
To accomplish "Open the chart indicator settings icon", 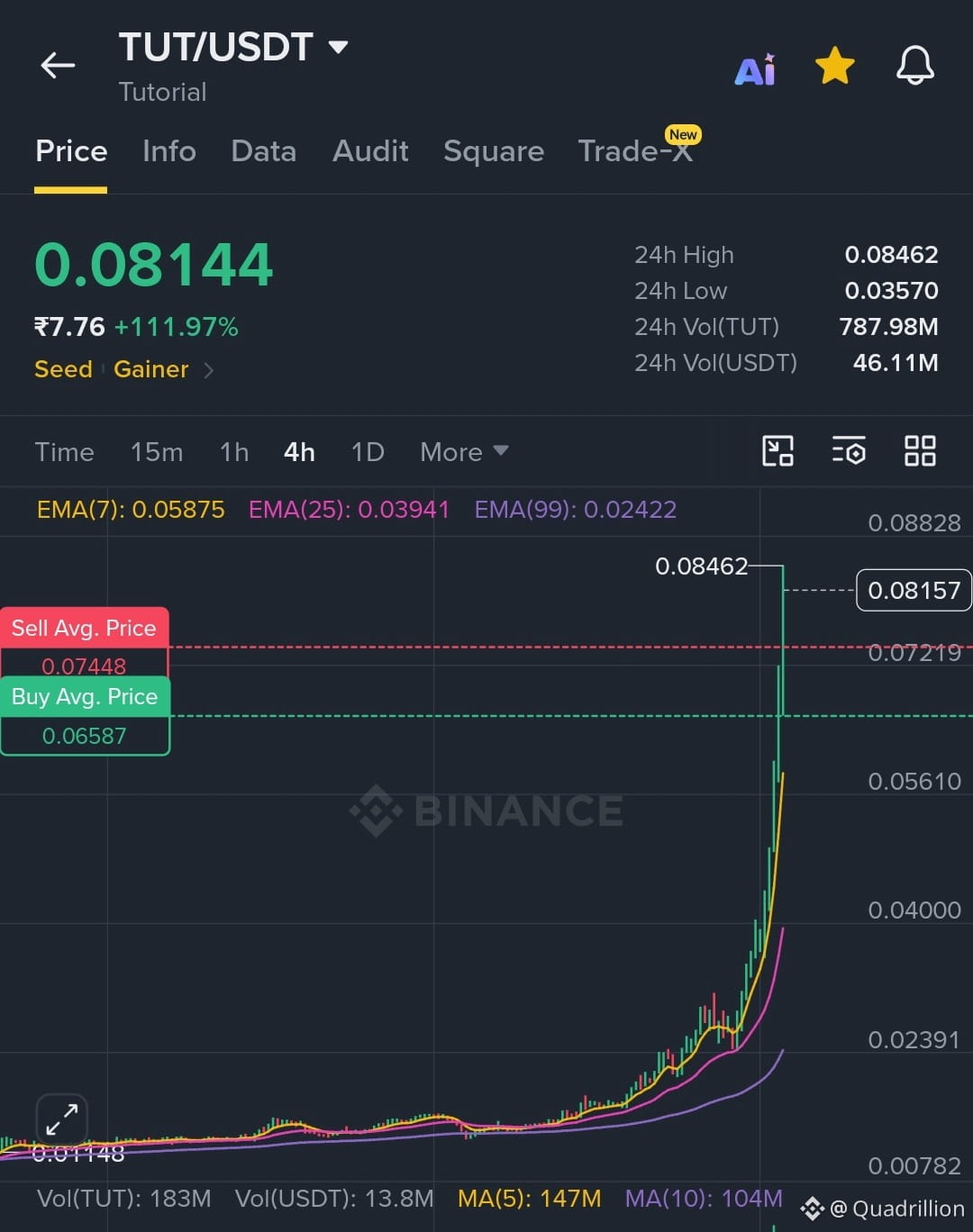I will click(x=849, y=450).
